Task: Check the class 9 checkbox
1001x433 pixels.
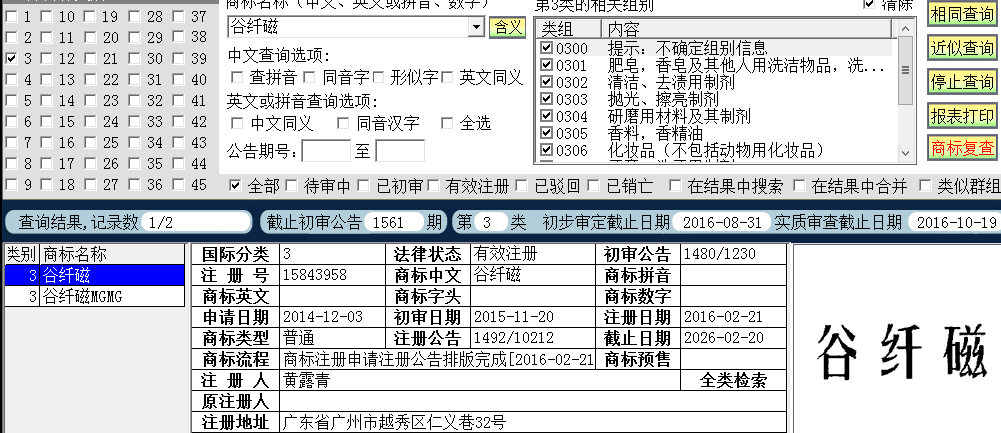Action: tap(11, 185)
